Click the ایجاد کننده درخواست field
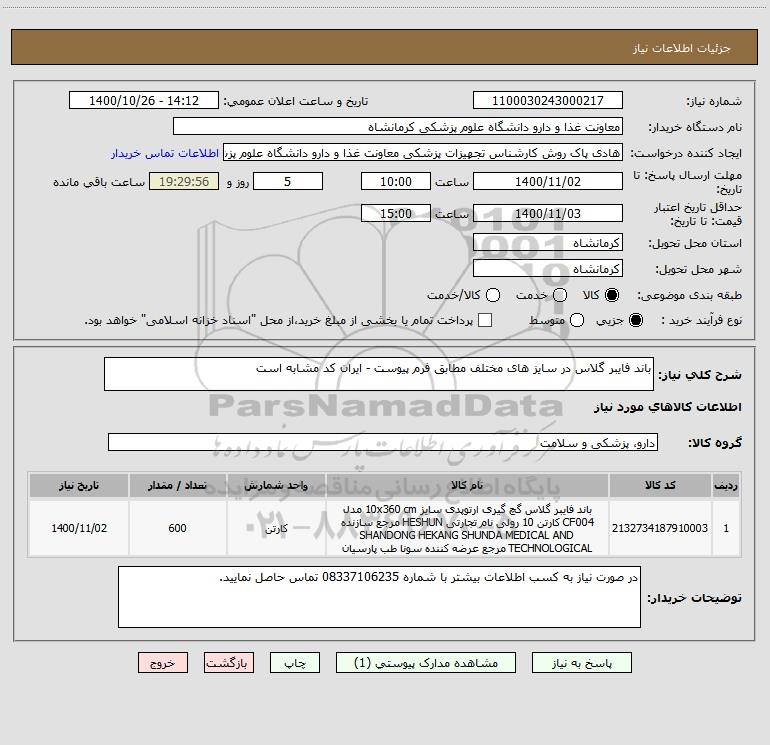 coord(423,153)
